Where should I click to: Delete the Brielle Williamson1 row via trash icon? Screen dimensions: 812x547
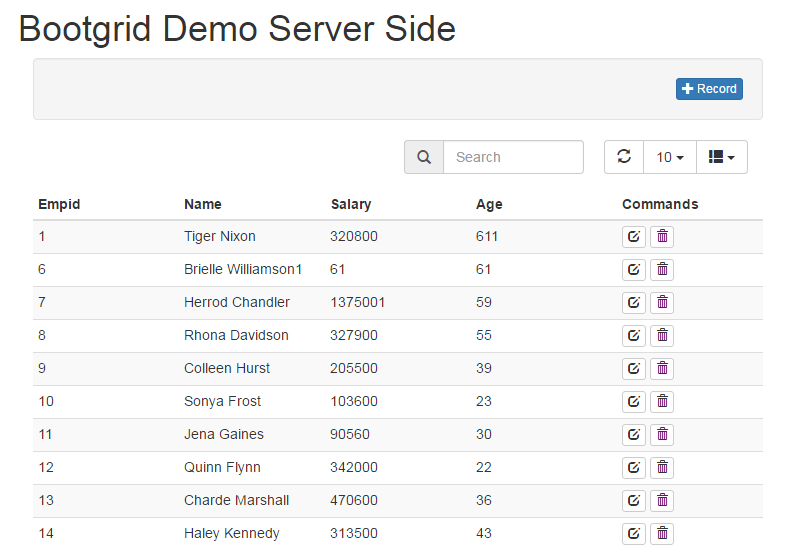tap(662, 270)
